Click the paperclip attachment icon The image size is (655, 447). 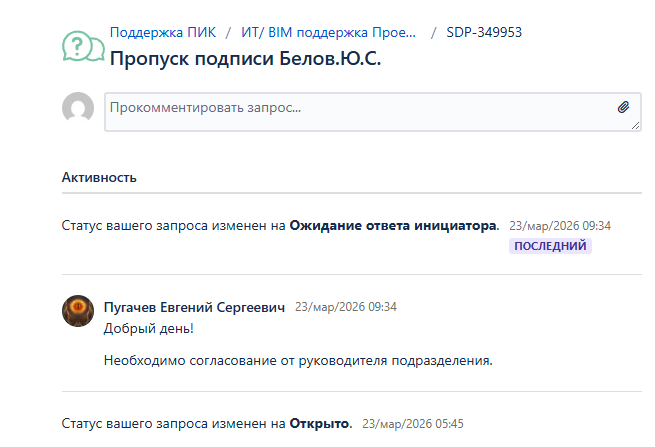tap(623, 107)
